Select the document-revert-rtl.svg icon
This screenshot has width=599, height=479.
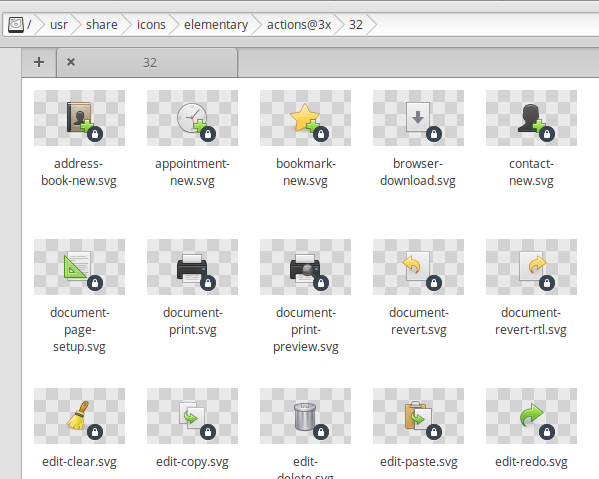pyautogui.click(x=531, y=267)
